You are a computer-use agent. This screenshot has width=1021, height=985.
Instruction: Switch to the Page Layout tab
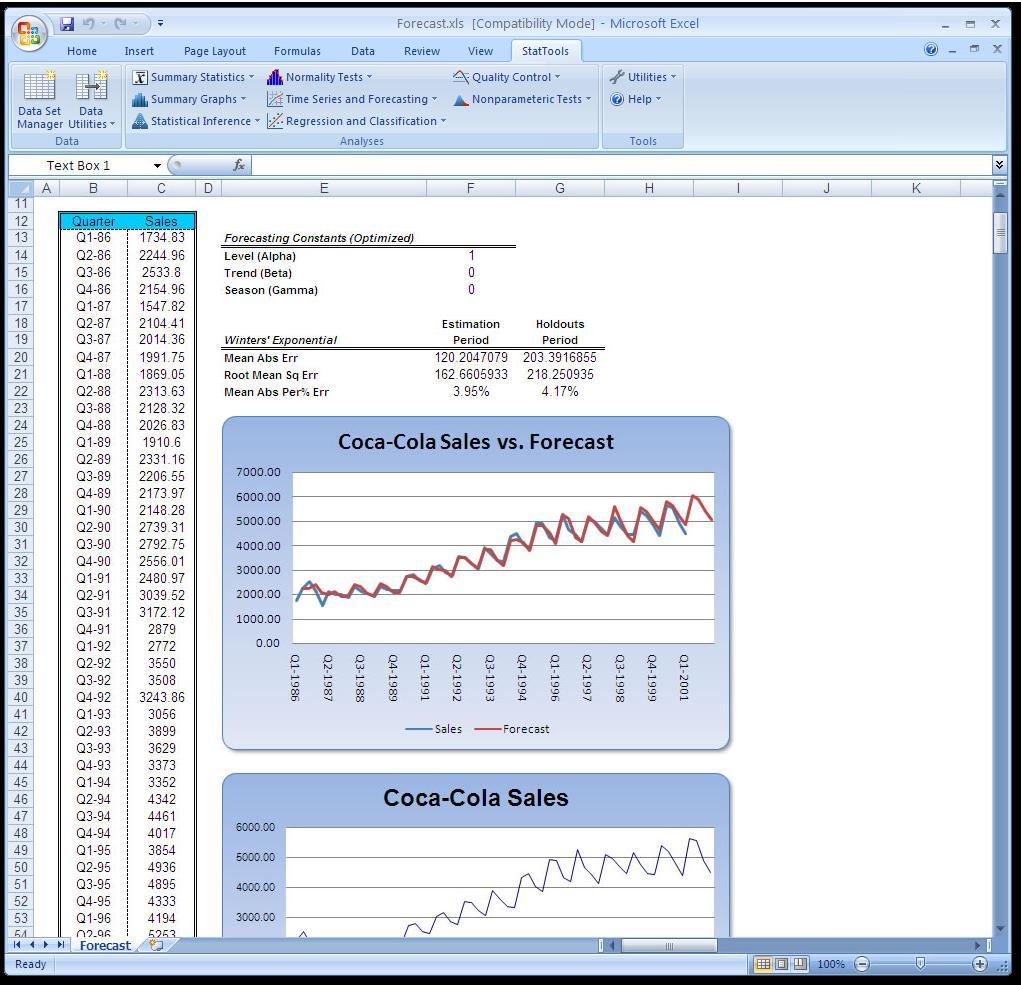pos(215,51)
